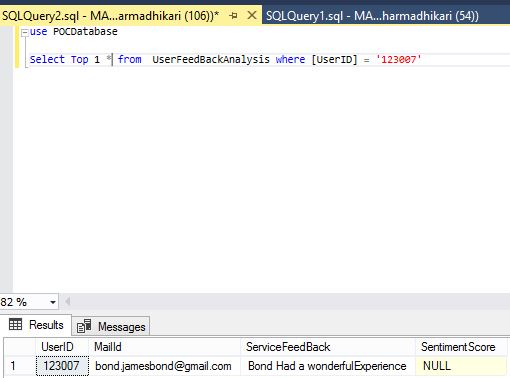Click the 'where' keyword in query
This screenshot has height=378, width=510.
click(x=290, y=59)
